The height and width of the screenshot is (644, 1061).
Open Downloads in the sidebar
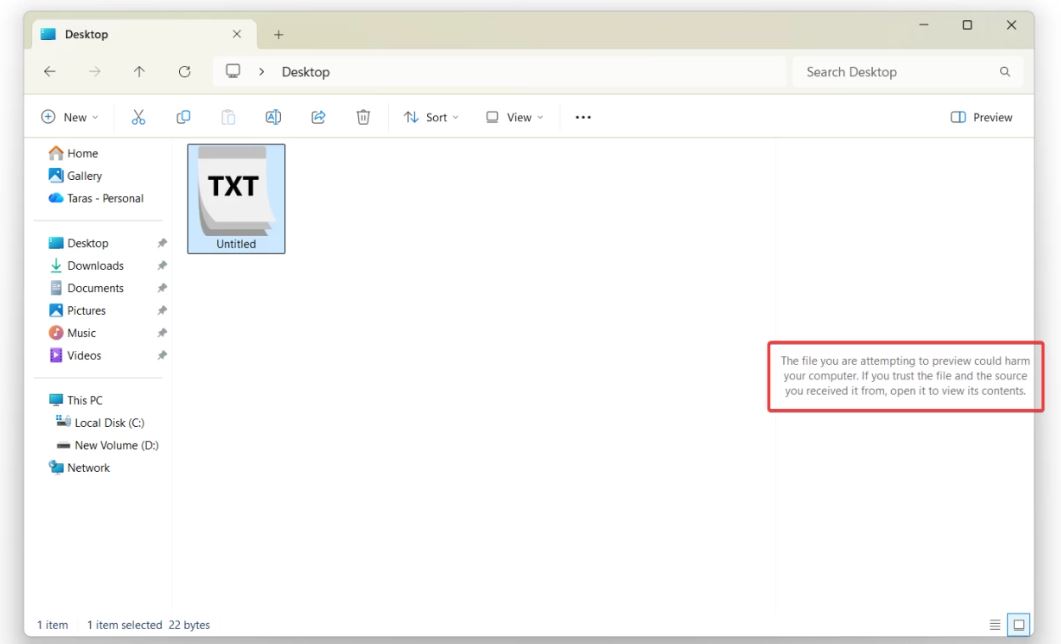[95, 266]
